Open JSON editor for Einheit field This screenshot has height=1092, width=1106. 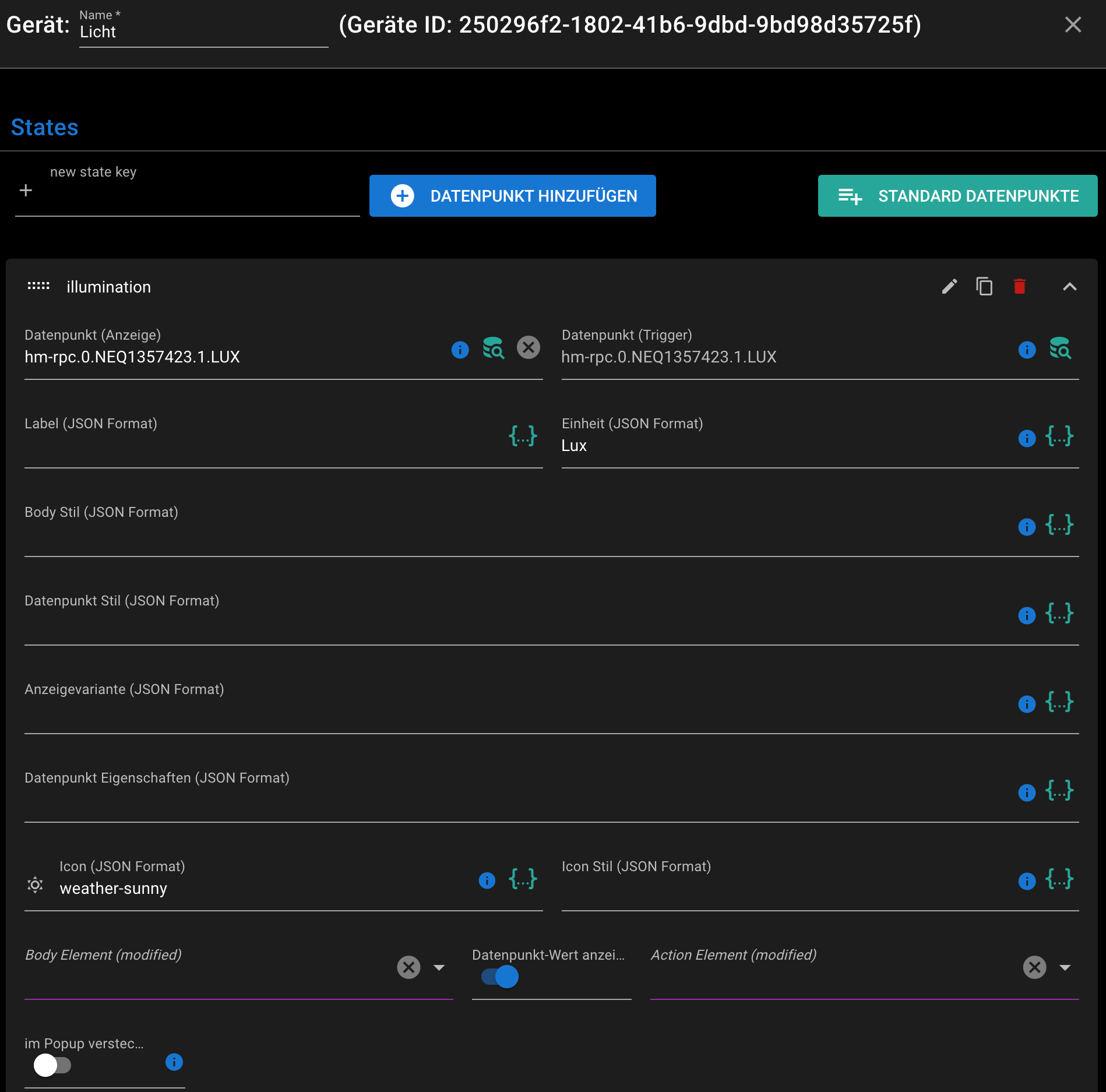click(x=1059, y=436)
